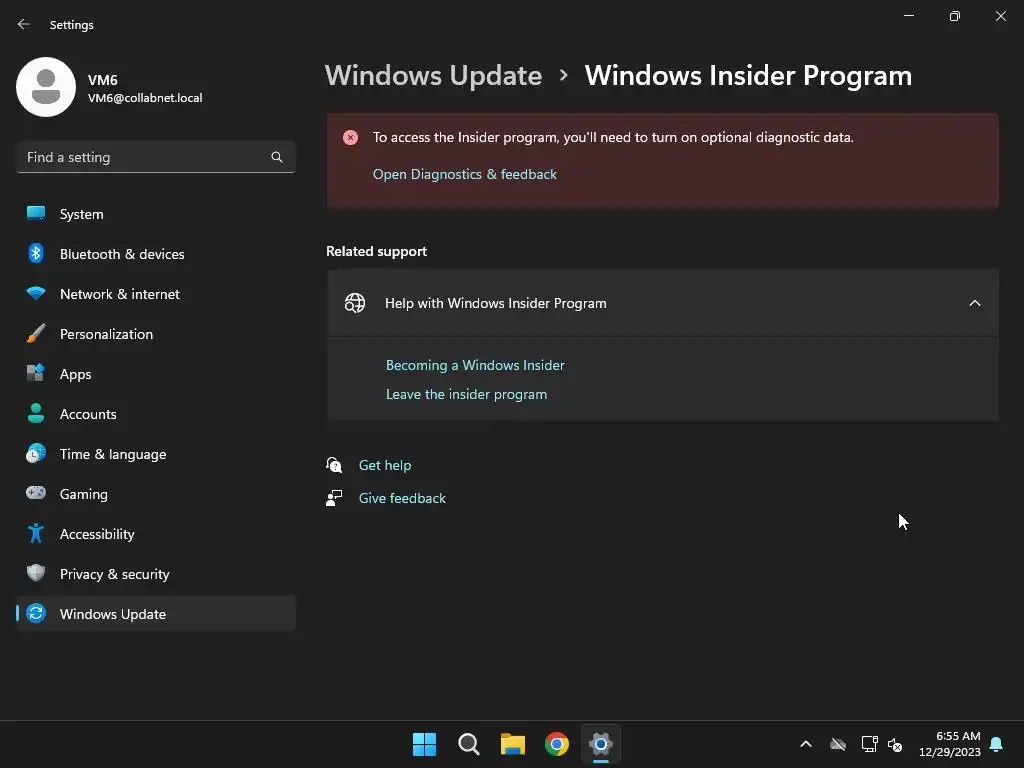Click the Give feedback link

pos(402,498)
